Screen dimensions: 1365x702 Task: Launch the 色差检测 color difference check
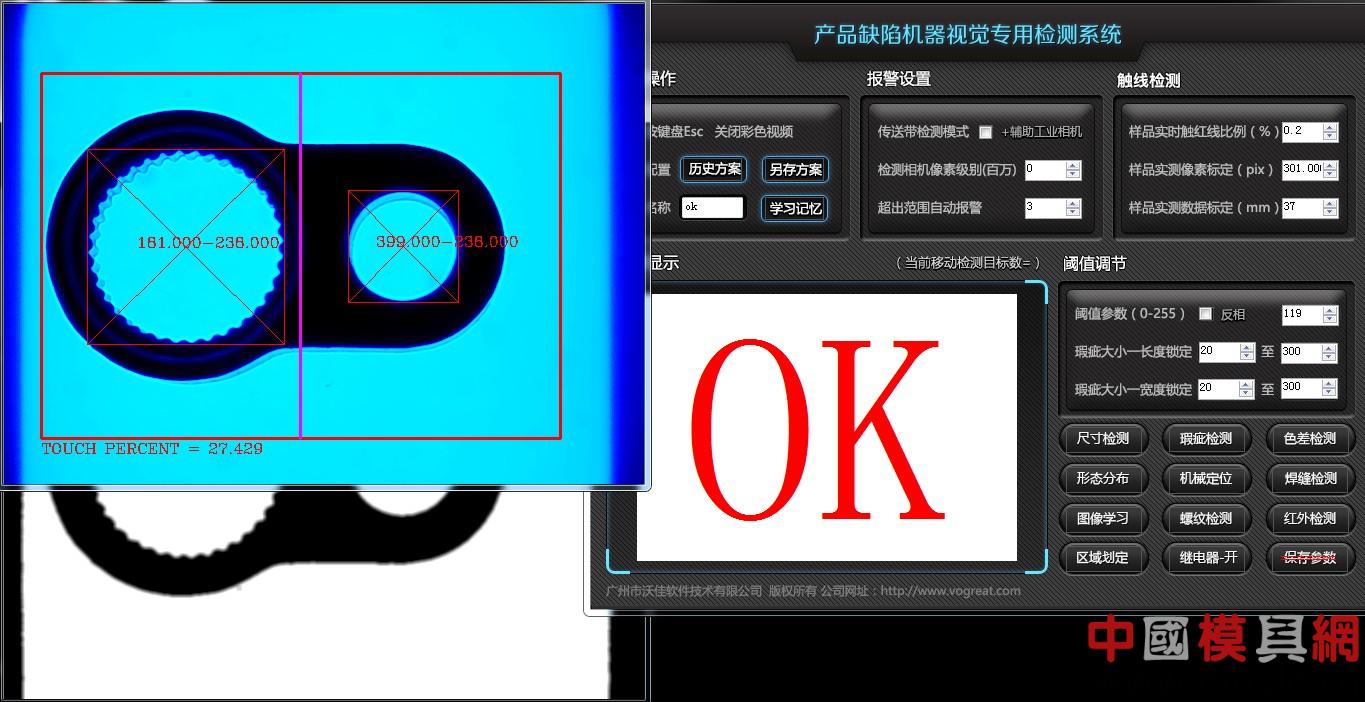[1309, 438]
